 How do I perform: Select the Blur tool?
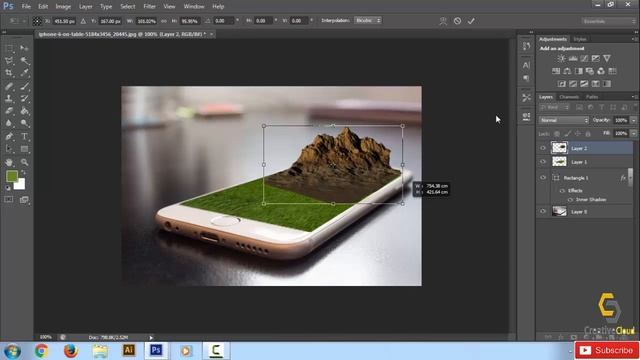coord(9,123)
